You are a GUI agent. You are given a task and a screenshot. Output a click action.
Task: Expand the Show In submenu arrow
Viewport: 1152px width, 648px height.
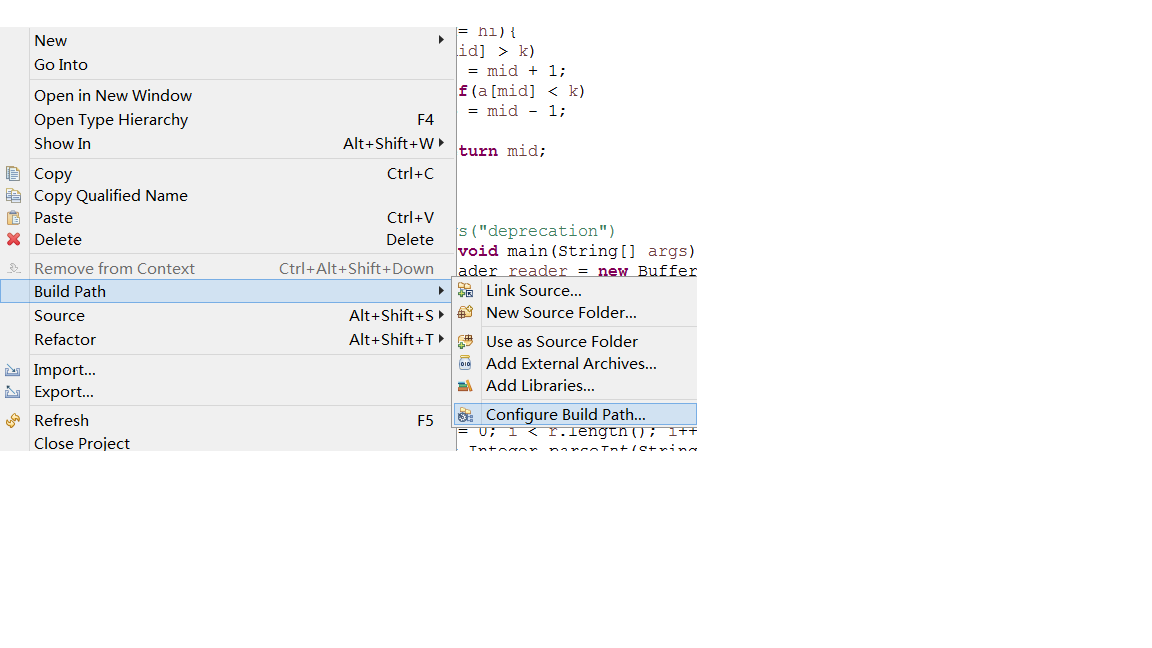tap(441, 143)
